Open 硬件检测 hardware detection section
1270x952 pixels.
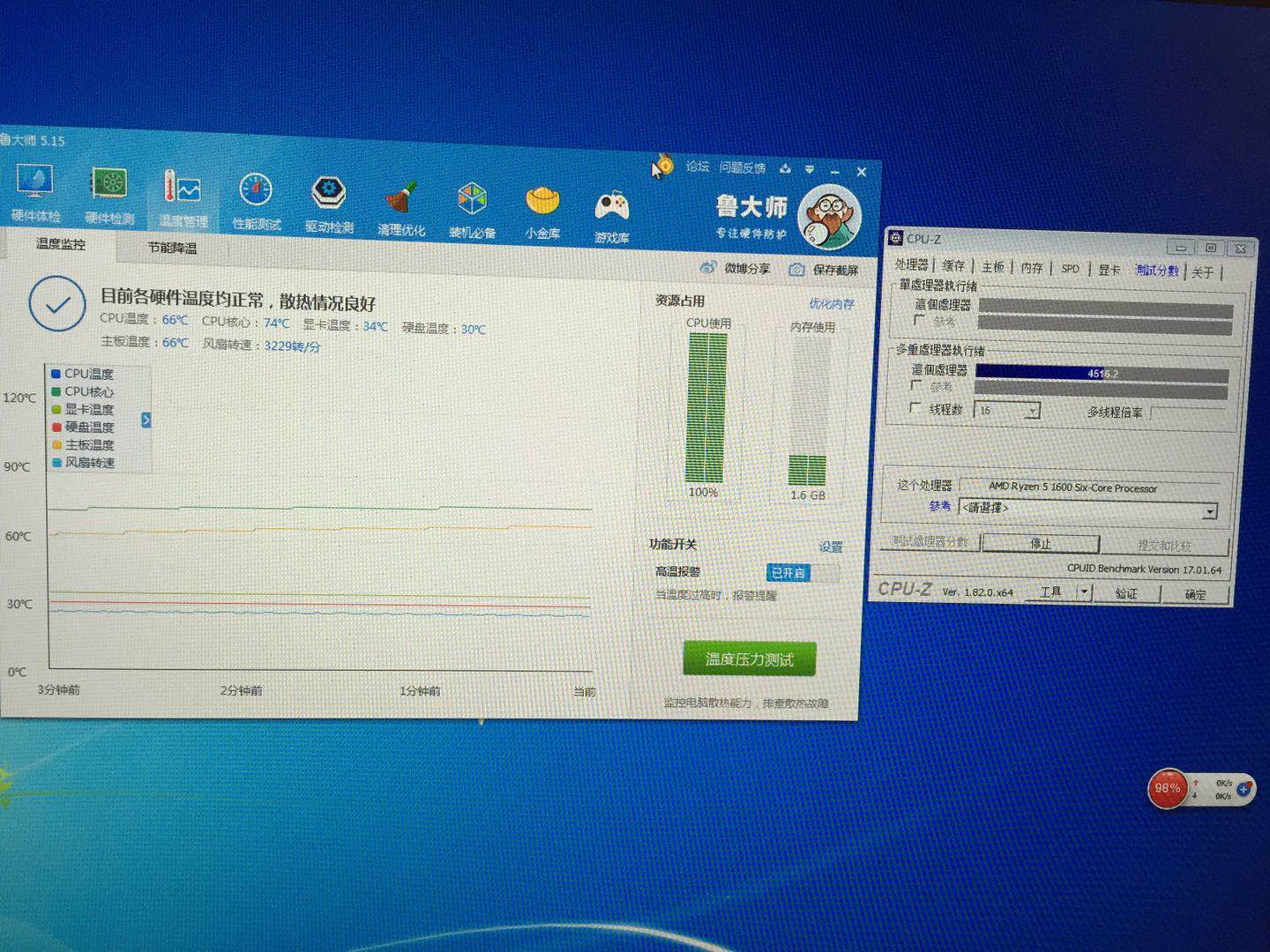[109, 196]
